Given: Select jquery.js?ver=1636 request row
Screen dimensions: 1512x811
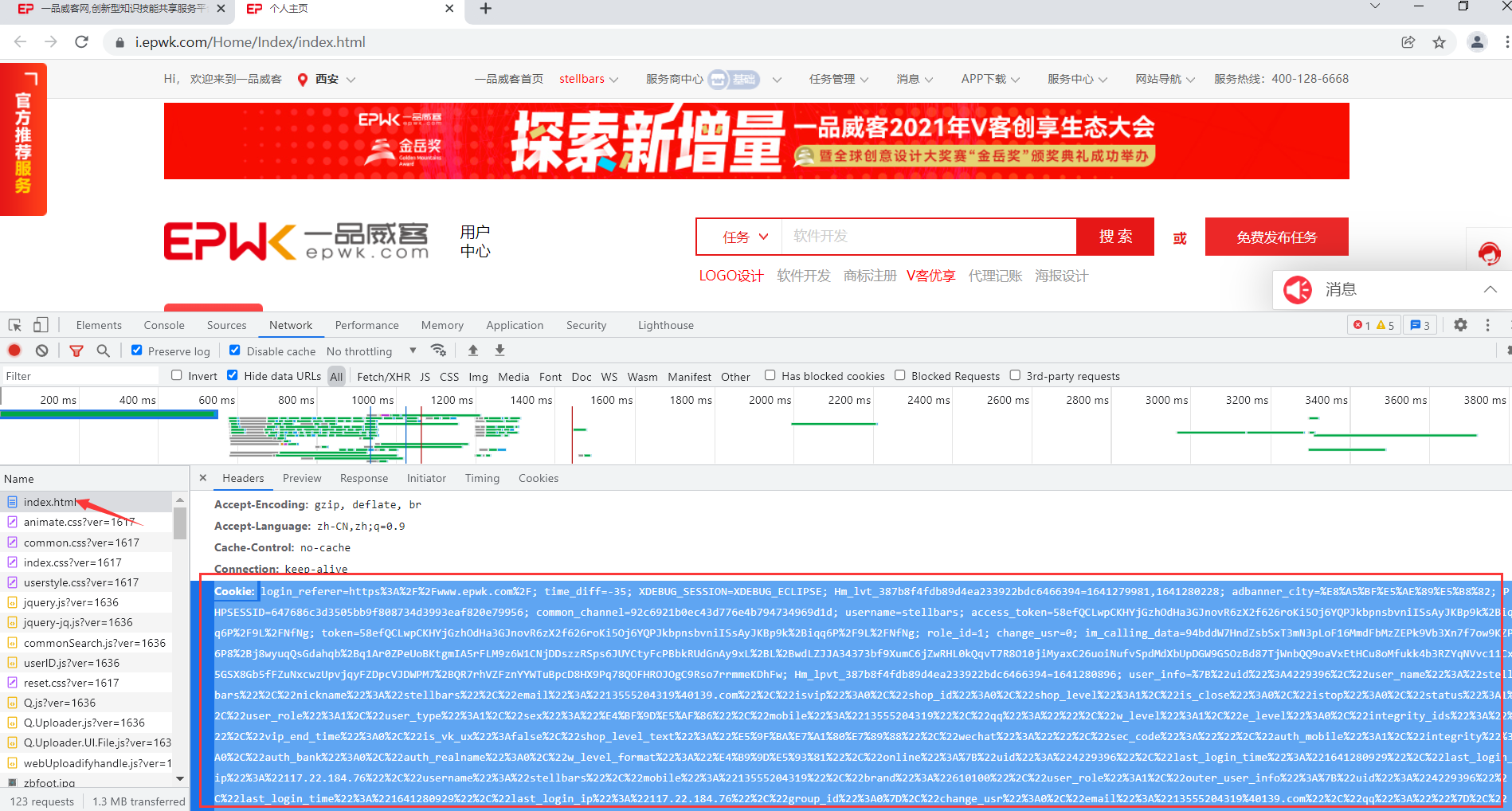Looking at the screenshot, I should click(86, 602).
